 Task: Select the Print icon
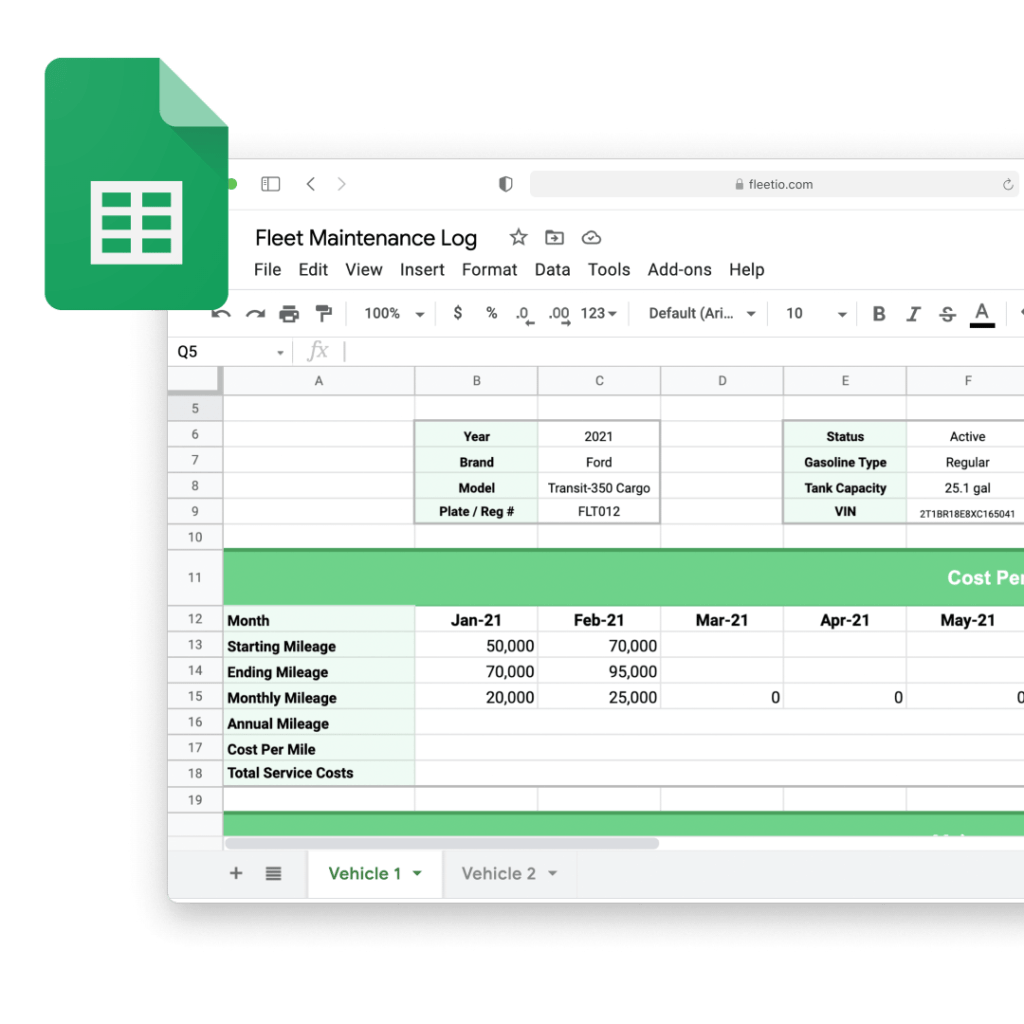[x=289, y=313]
